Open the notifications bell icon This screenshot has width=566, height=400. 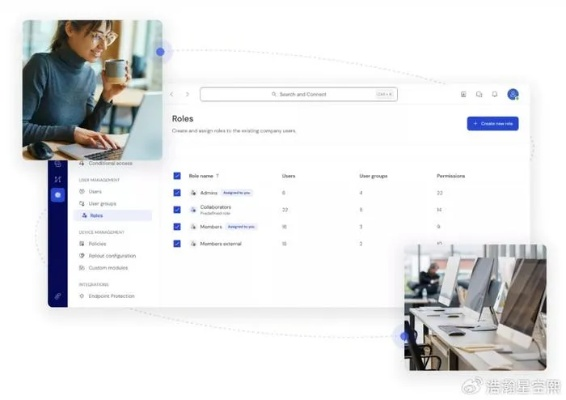pyautogui.click(x=495, y=94)
